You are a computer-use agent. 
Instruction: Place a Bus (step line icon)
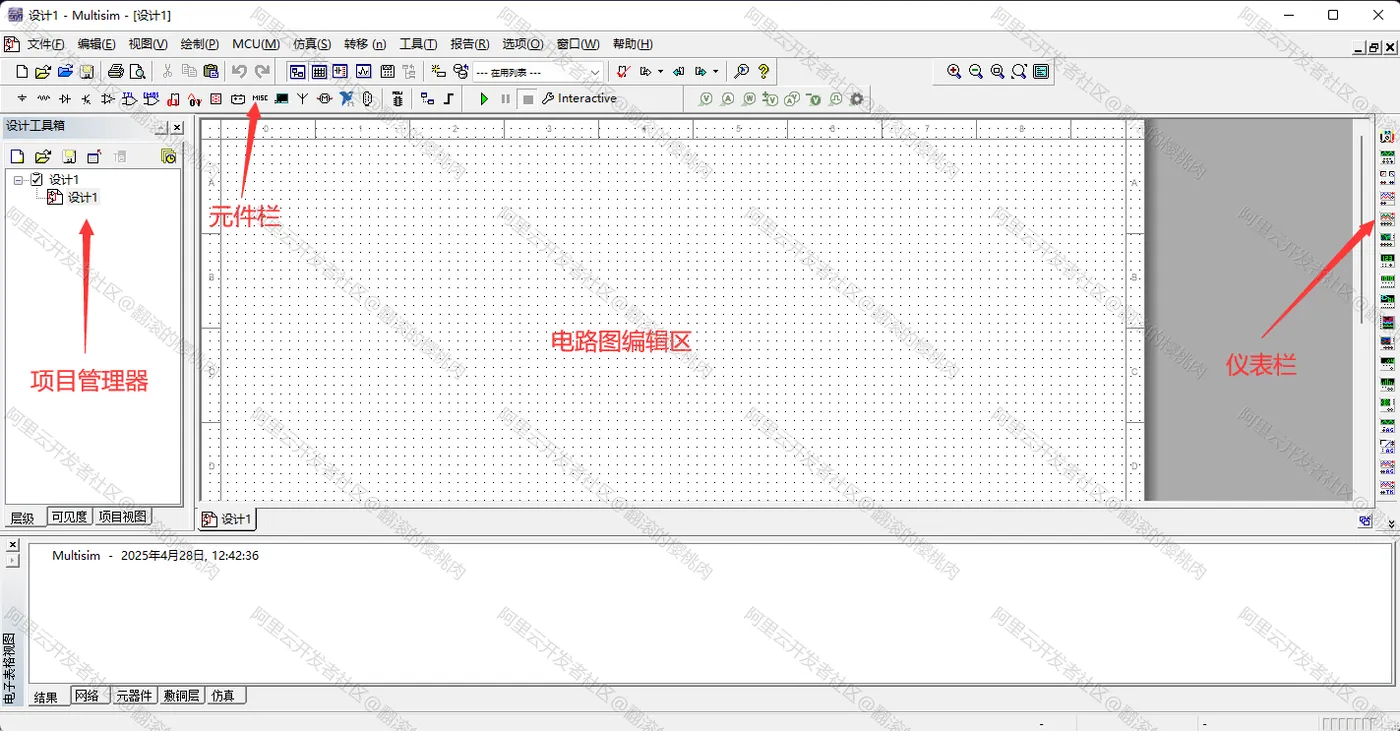(x=449, y=98)
